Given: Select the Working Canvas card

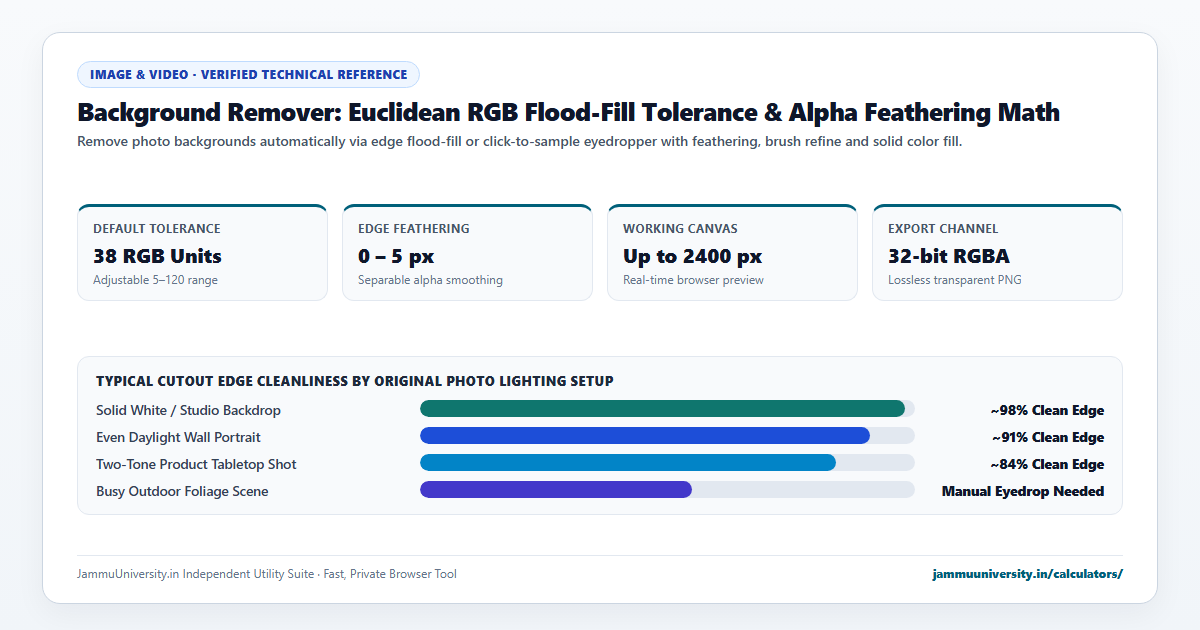Looking at the screenshot, I should click(x=732, y=252).
